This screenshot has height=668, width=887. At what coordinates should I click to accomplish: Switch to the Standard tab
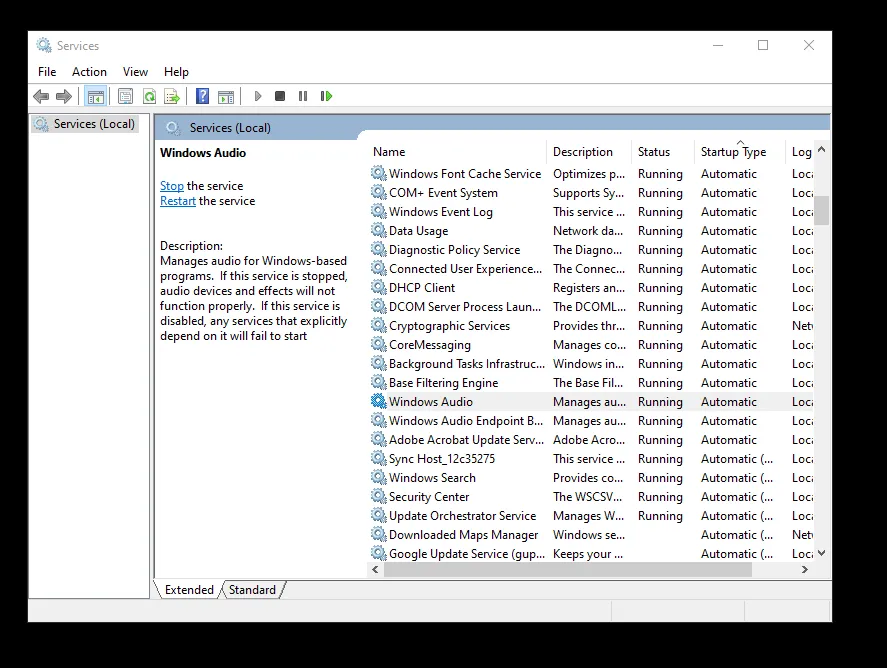(252, 590)
